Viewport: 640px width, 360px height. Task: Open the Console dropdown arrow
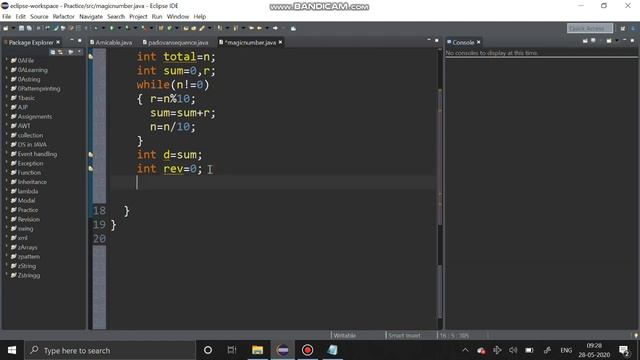pyautogui.click(x=617, y=40)
